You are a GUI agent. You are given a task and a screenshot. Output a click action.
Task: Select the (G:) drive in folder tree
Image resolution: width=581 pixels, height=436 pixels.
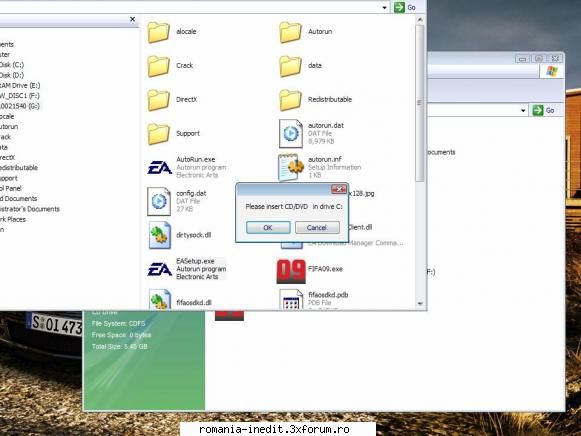click(20, 106)
